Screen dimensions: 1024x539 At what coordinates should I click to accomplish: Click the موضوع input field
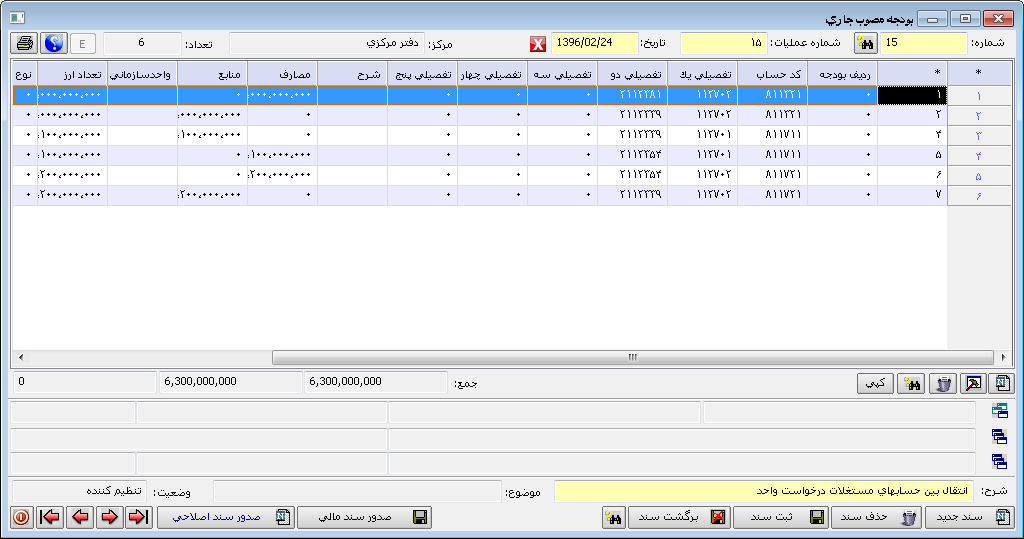(357, 491)
